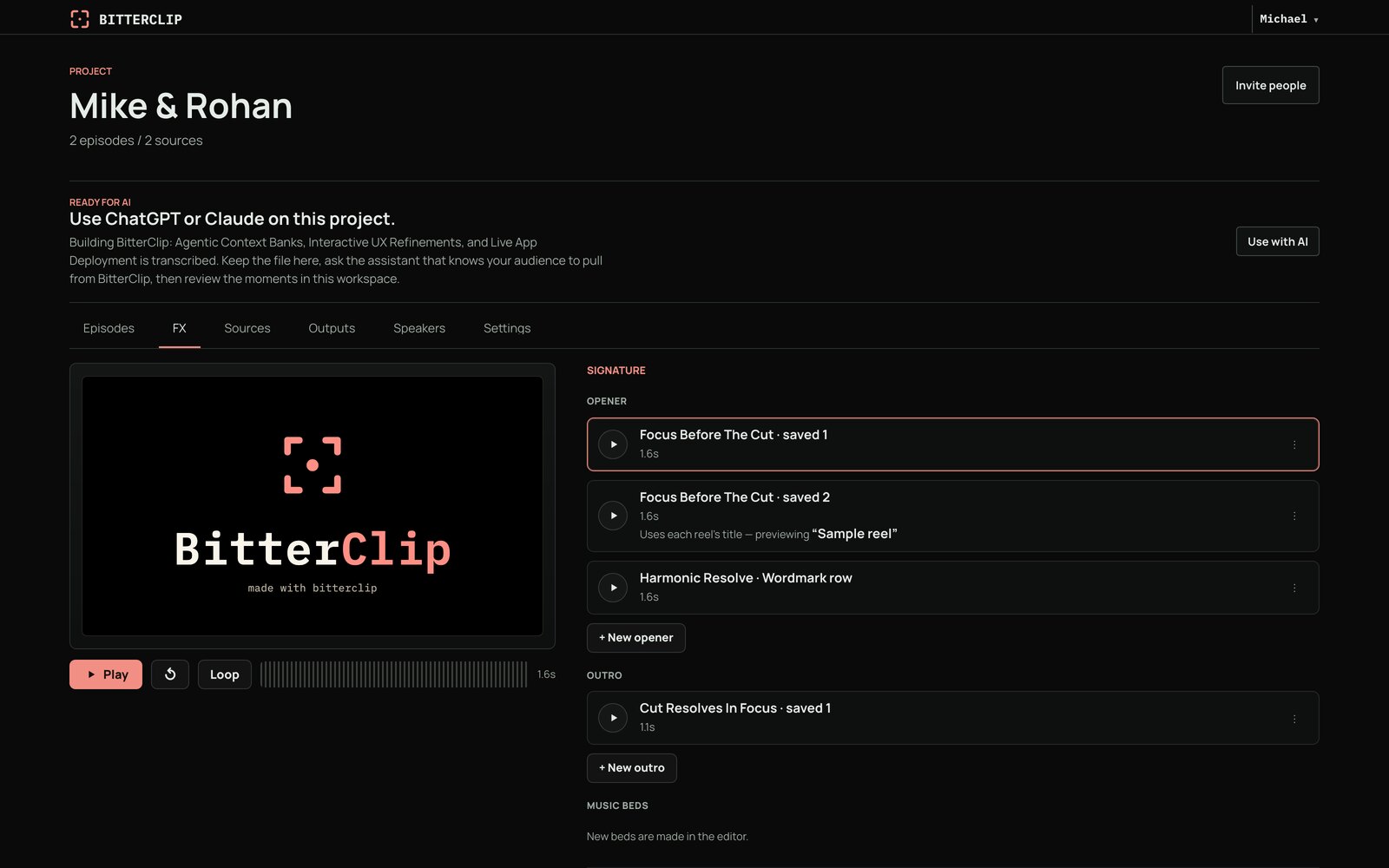This screenshot has height=868, width=1389.
Task: Click the waveform scrubber bar
Action: pos(393,674)
